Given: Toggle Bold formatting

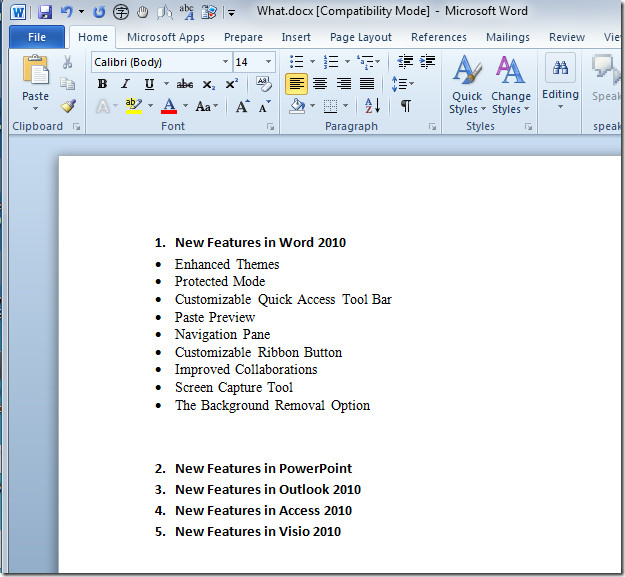Looking at the screenshot, I should click(x=102, y=84).
